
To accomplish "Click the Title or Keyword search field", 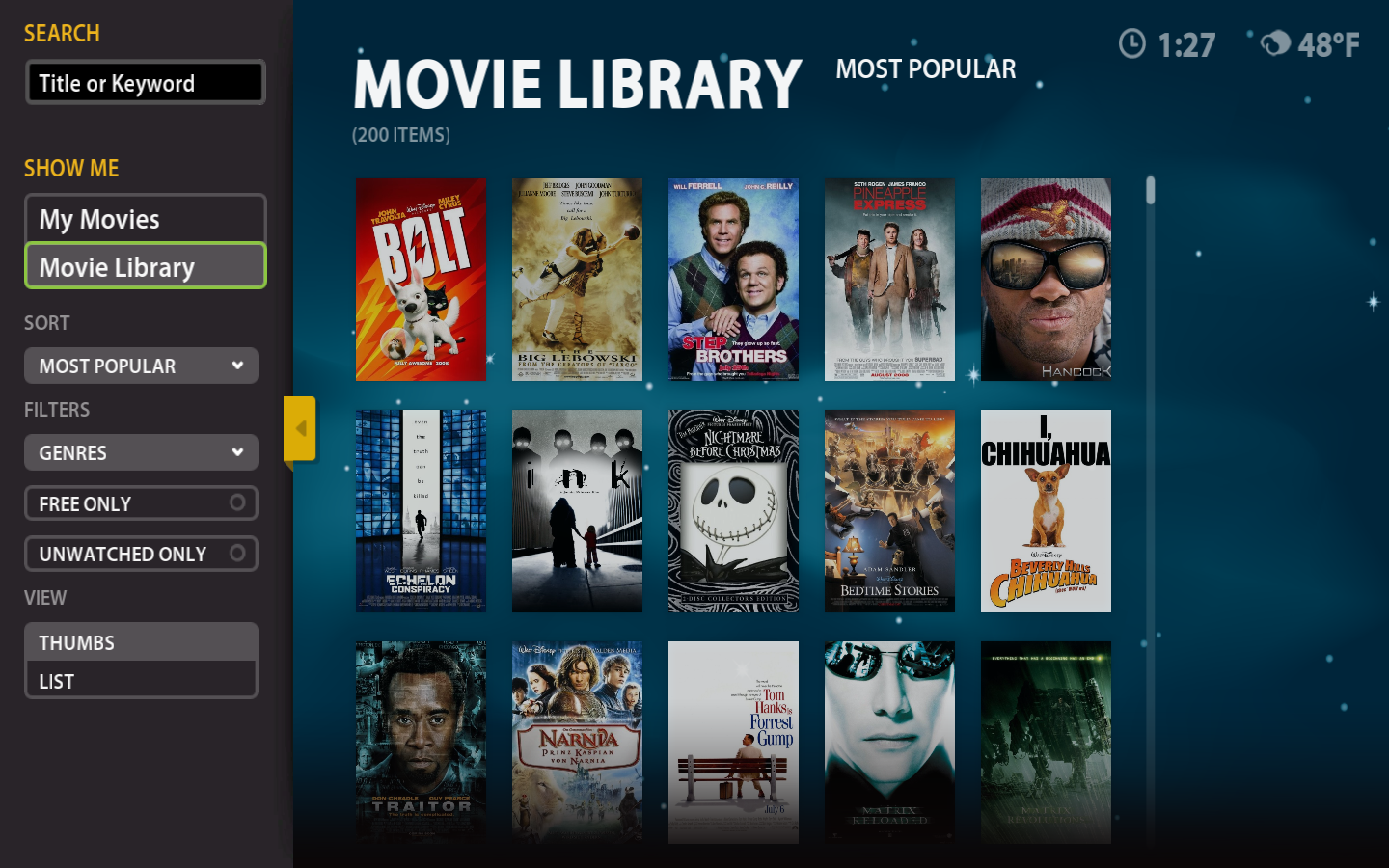I will [145, 83].
